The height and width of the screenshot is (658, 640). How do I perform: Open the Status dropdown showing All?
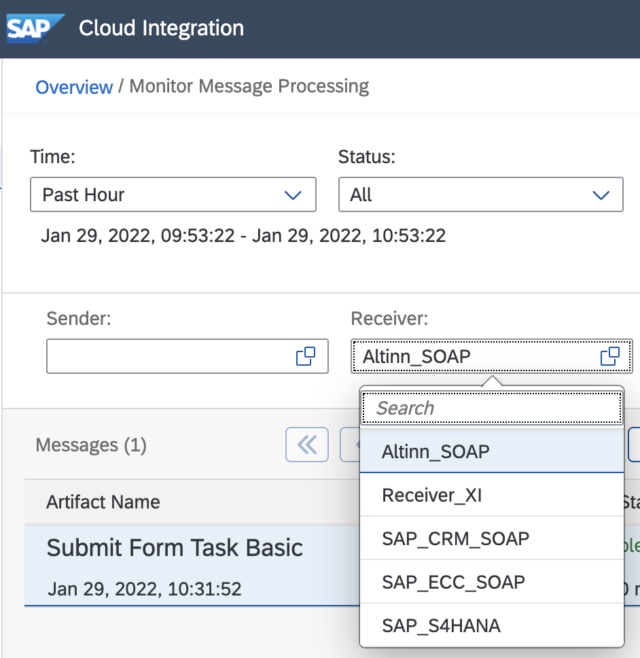click(x=481, y=195)
